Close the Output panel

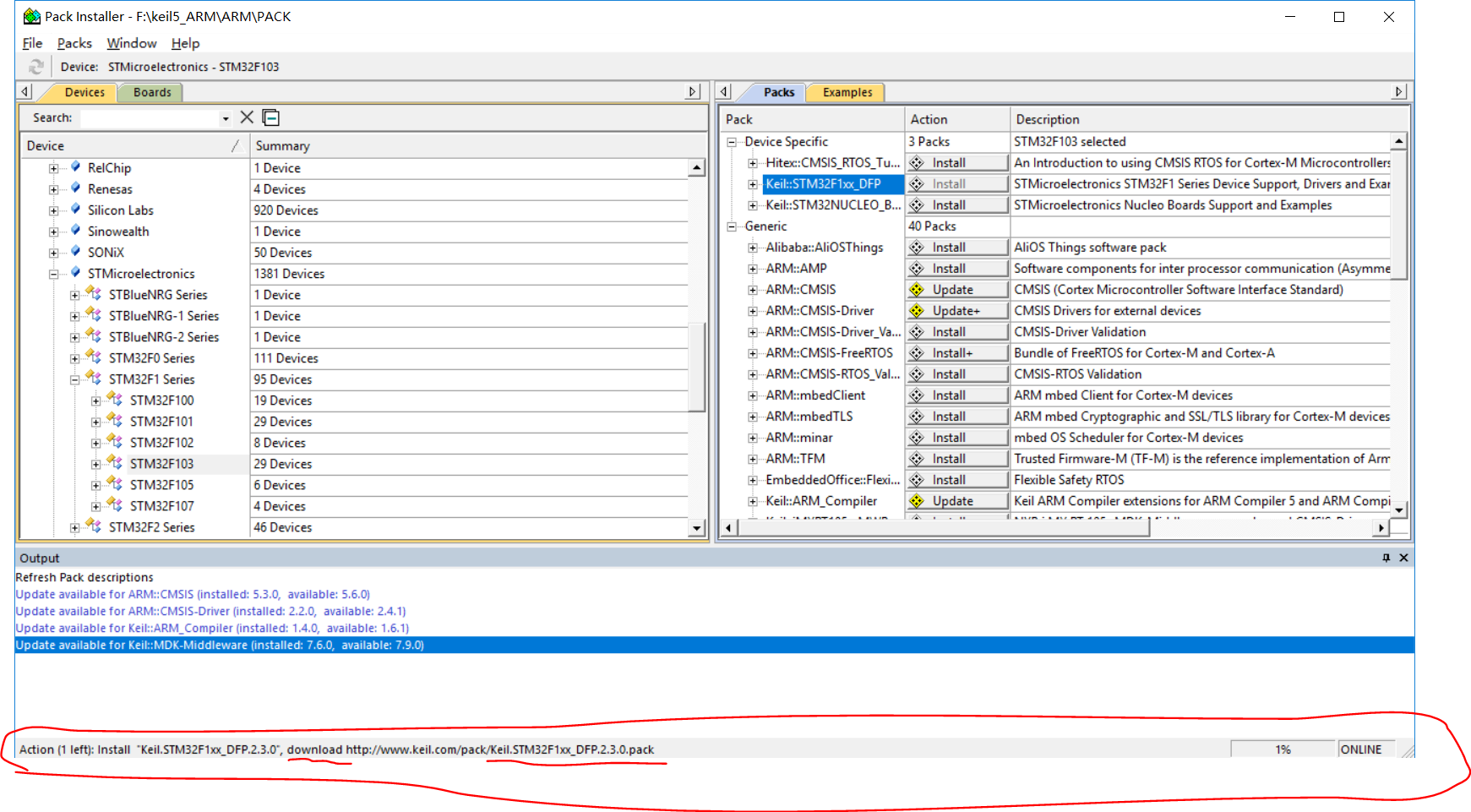click(x=1403, y=558)
